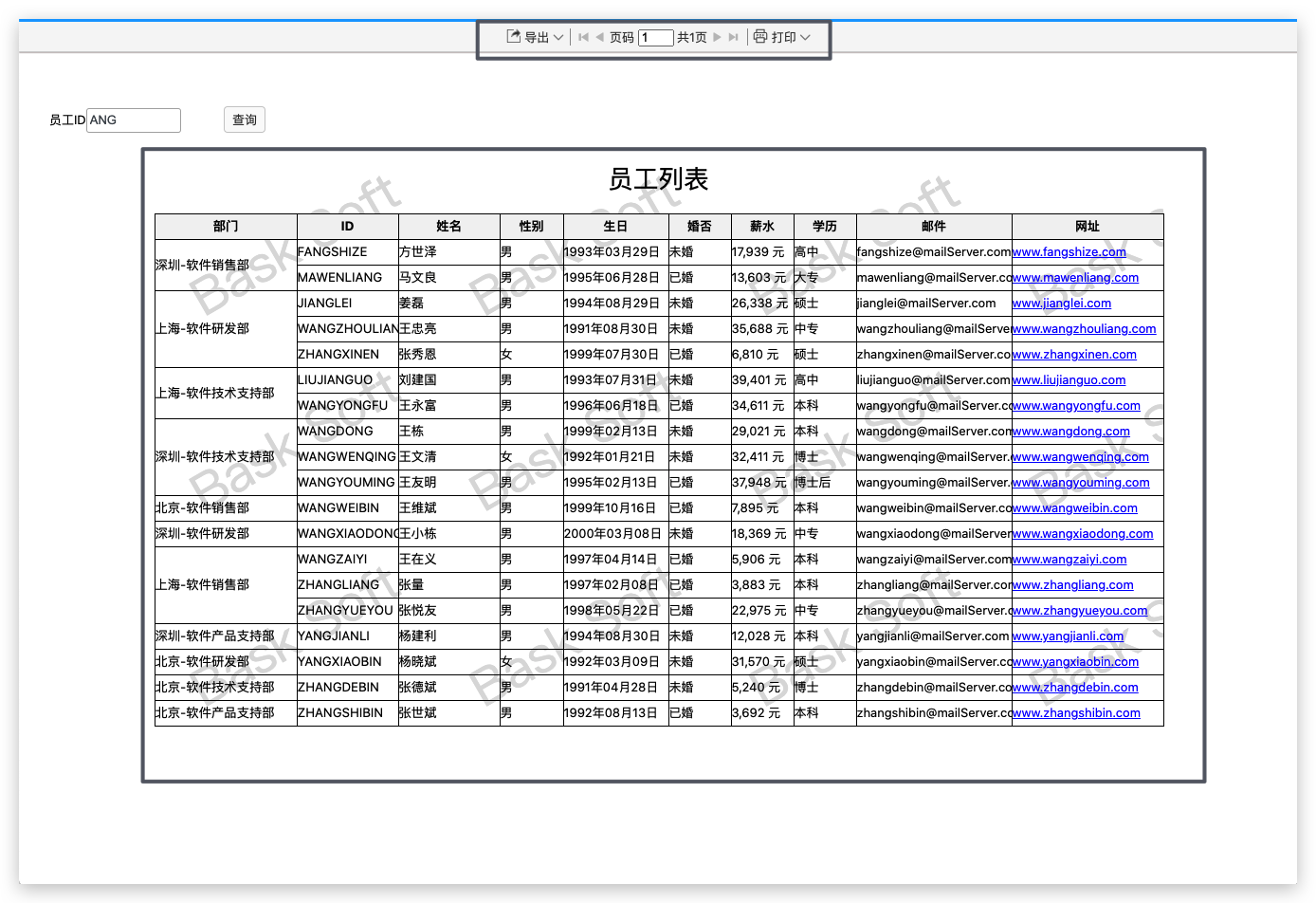Open the www.zhangyueyou.com link
The width and height of the screenshot is (1316, 903).
(x=1080, y=611)
